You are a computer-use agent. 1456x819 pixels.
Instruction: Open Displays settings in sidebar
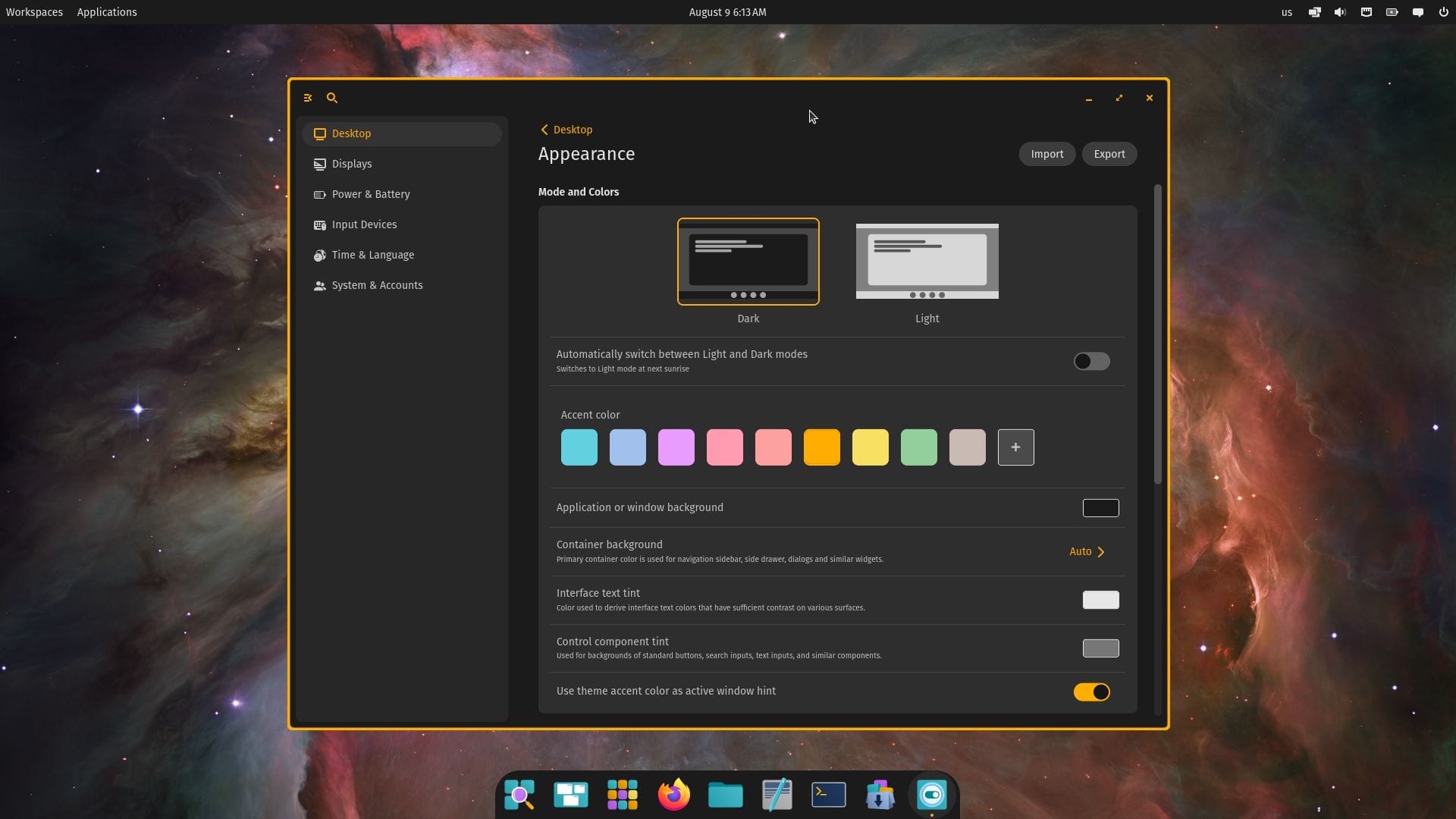click(x=352, y=164)
